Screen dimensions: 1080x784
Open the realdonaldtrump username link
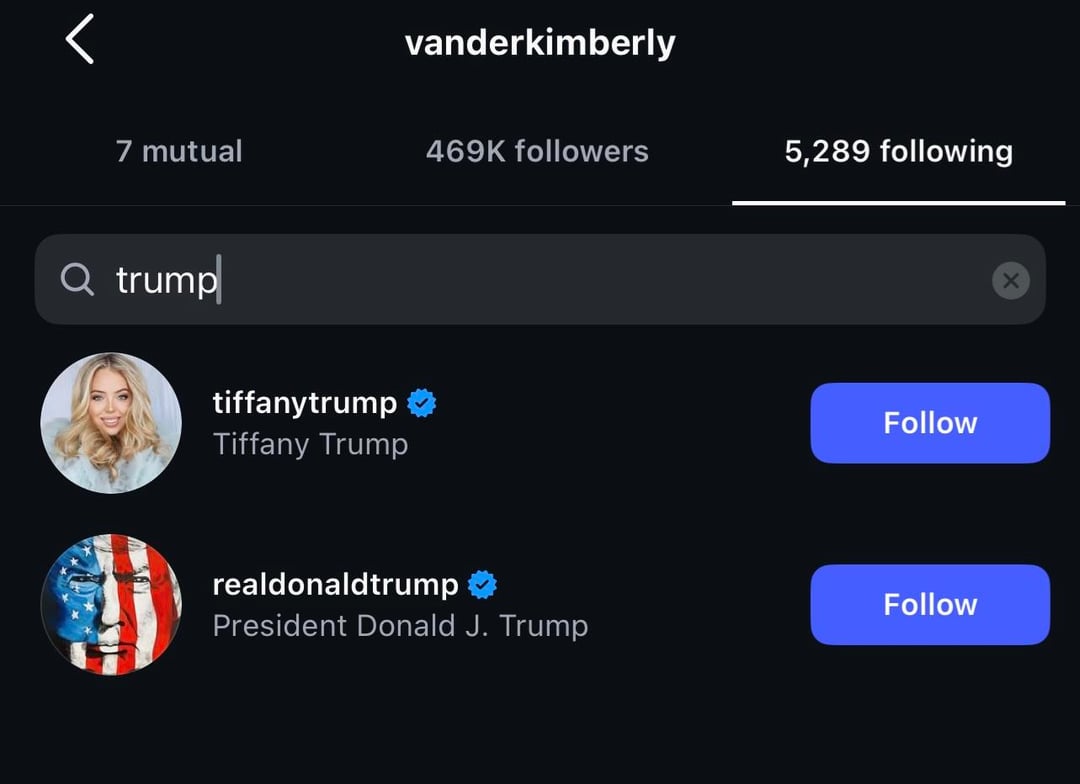pyautogui.click(x=336, y=584)
